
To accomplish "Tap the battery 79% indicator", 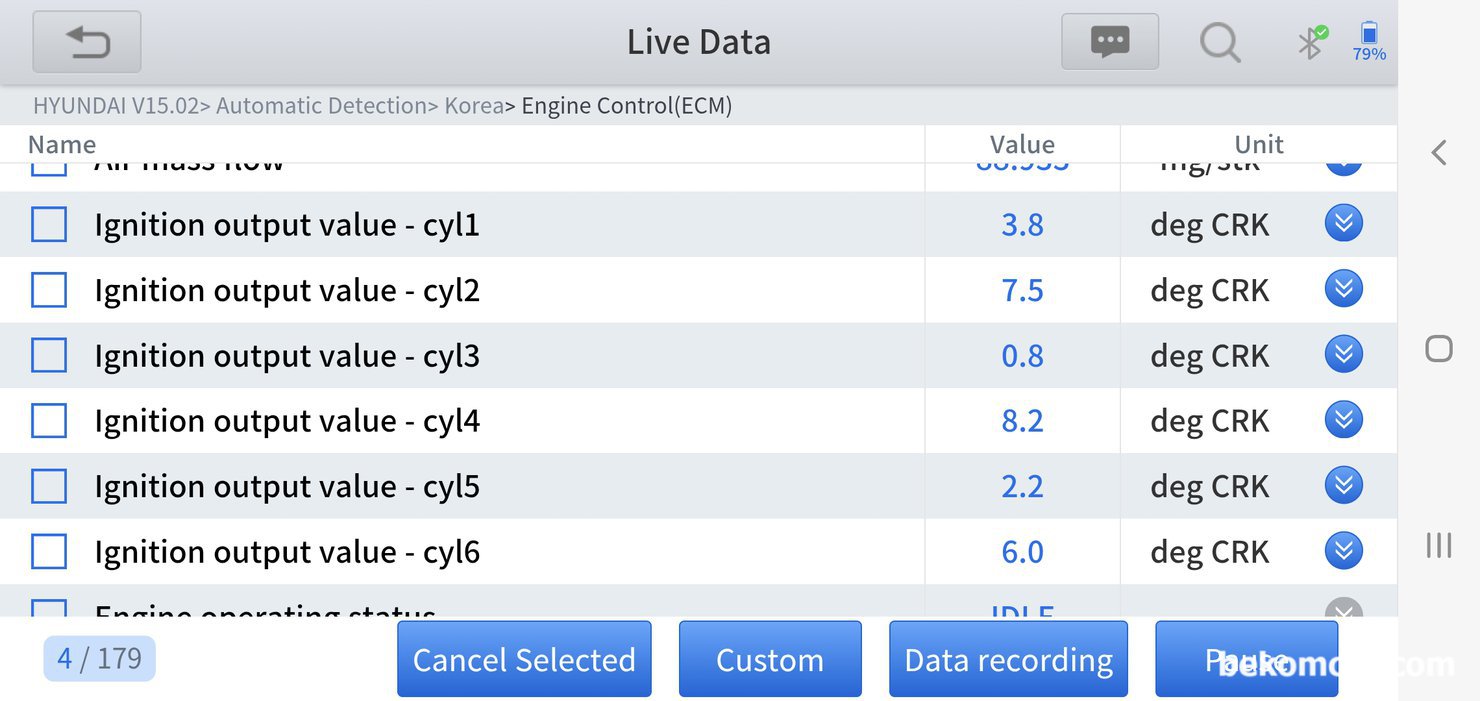I will pyautogui.click(x=1369, y=43).
